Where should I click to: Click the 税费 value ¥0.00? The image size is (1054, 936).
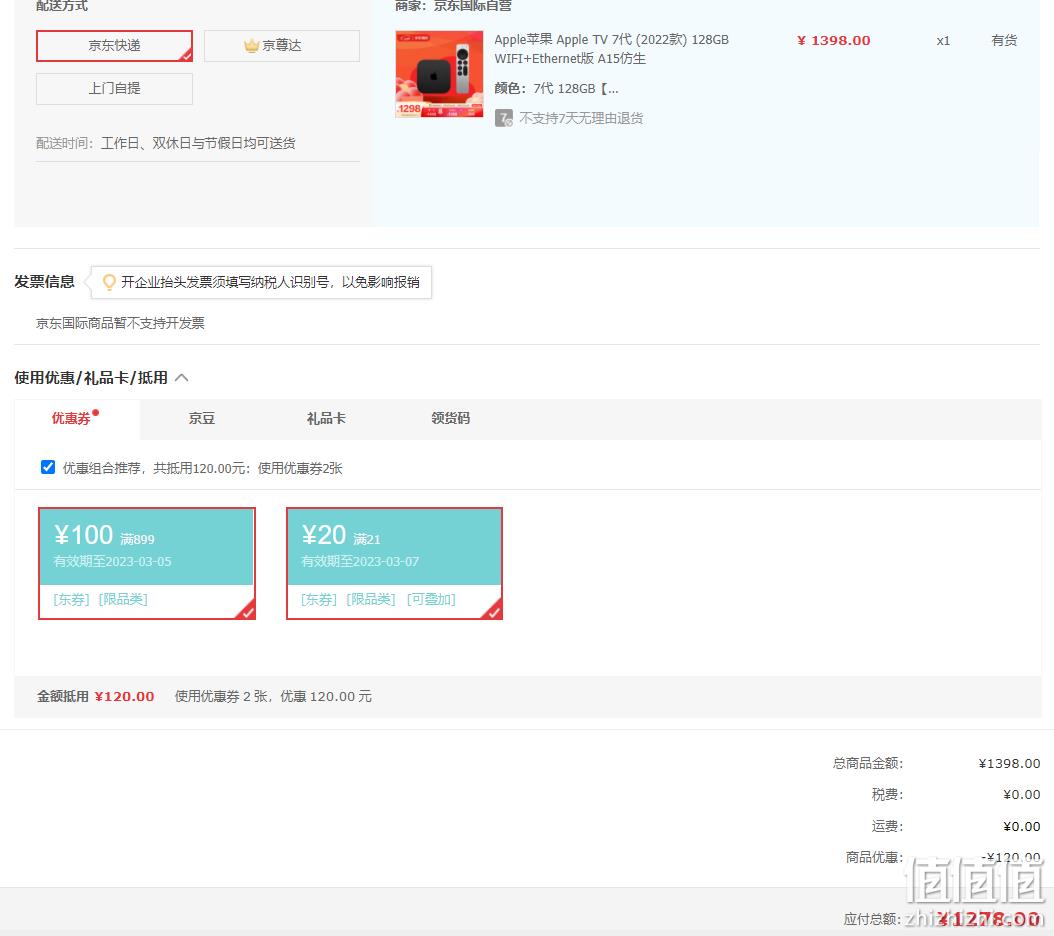click(1022, 795)
